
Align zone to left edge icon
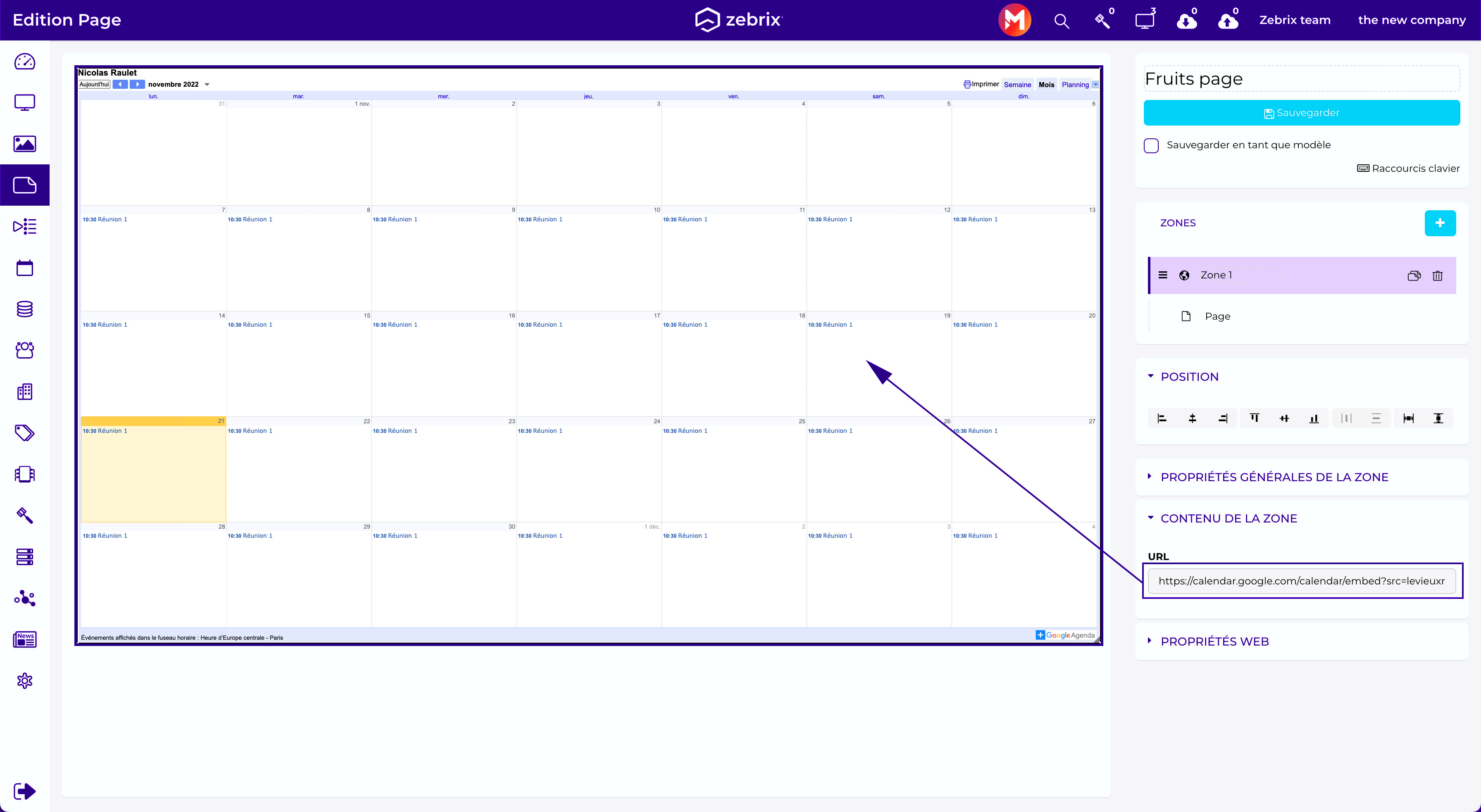click(x=1162, y=418)
